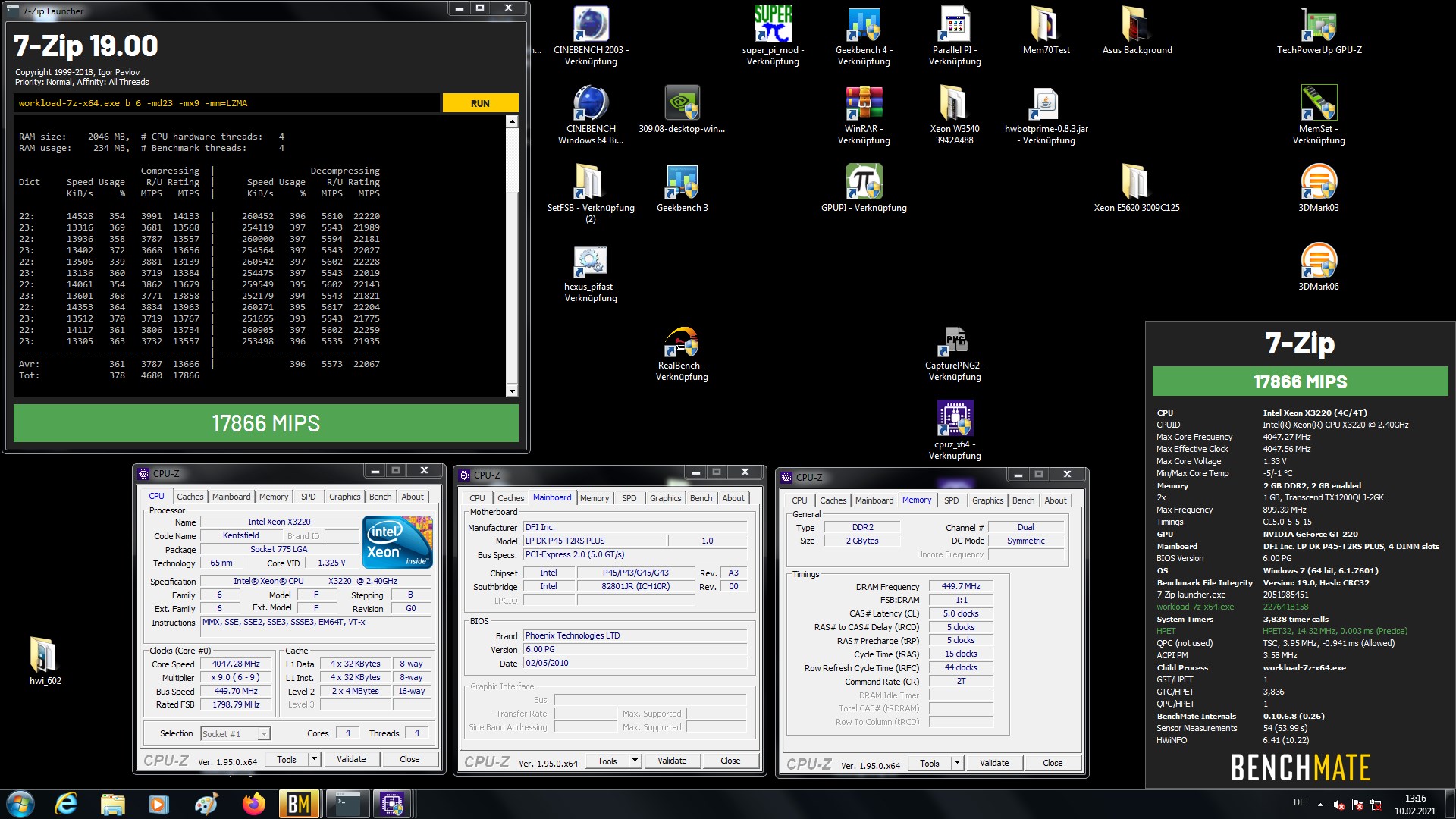
Task: Switch to Caches tab in CPU window
Action: coord(190,497)
